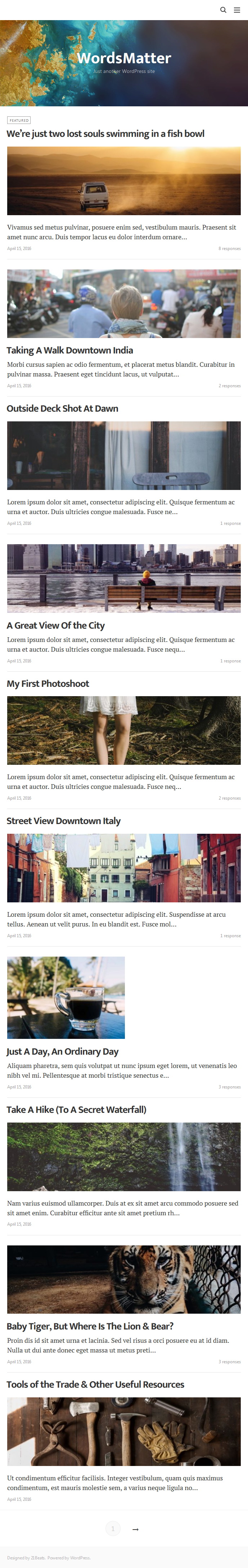248x1568 pixels.
Task: Open "Street View Downtown Italy" title
Action: 63,820
